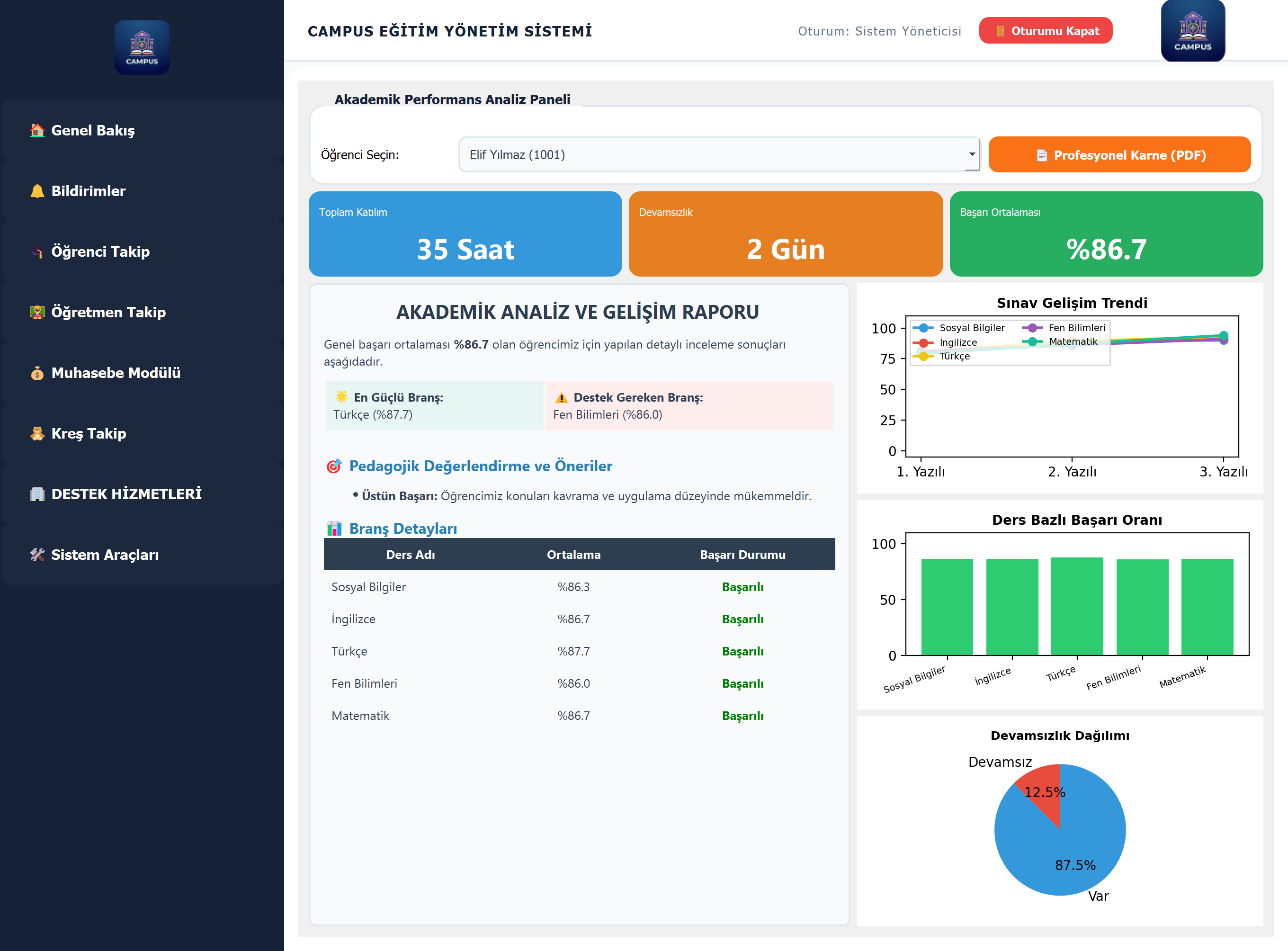
Task: Click the Campus logo in the sidebar
Action: [142, 47]
